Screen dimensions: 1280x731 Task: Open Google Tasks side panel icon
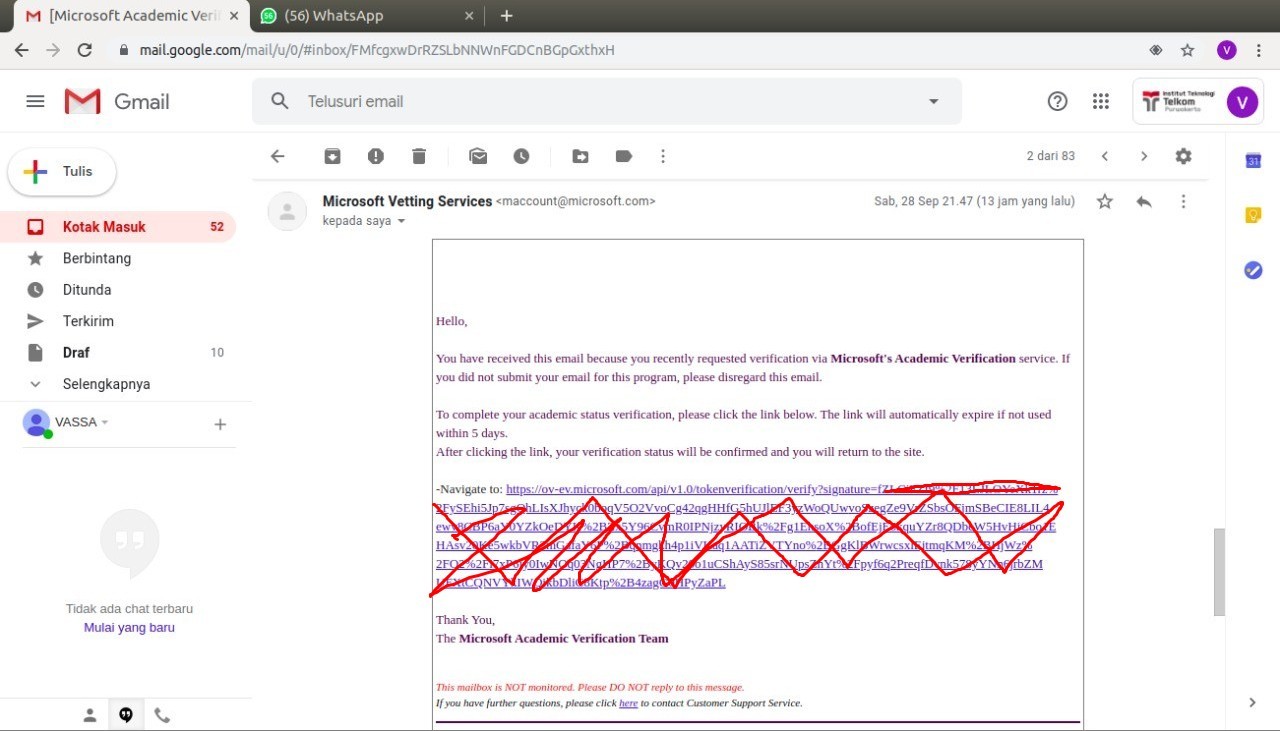pyautogui.click(x=1253, y=270)
